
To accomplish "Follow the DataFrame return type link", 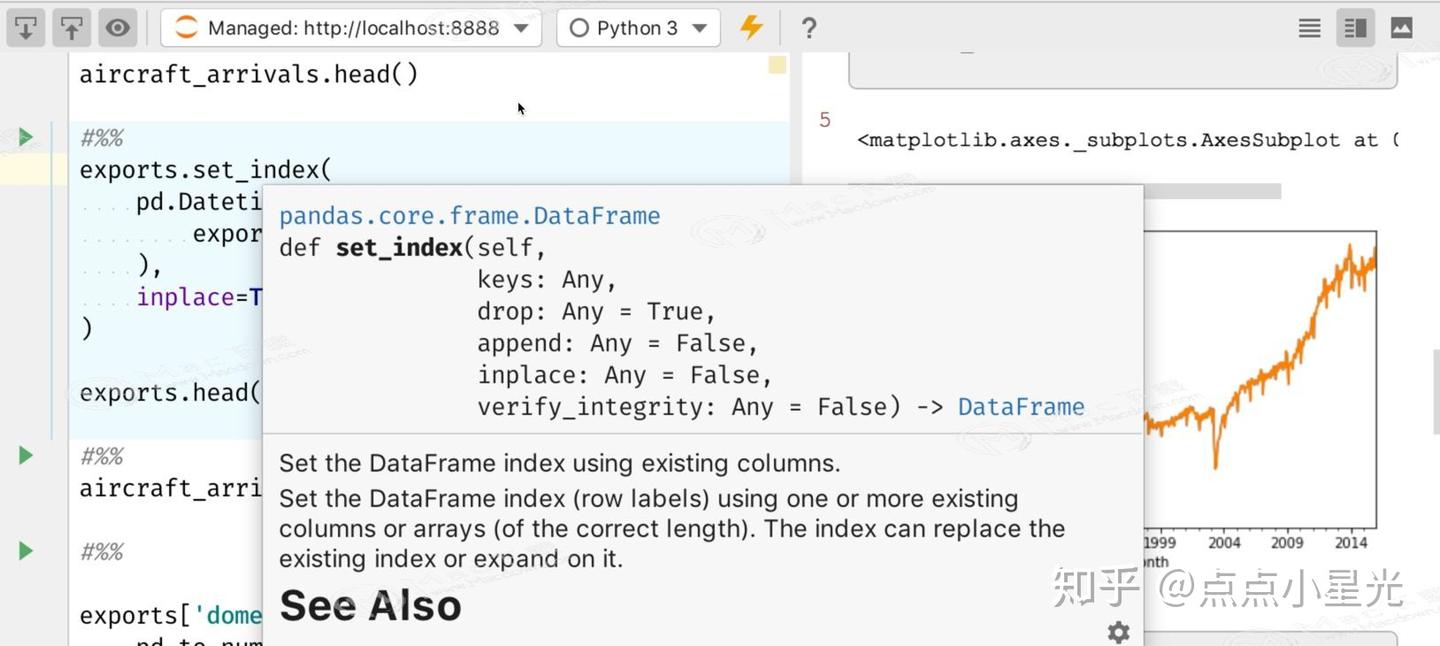I will [x=1021, y=406].
